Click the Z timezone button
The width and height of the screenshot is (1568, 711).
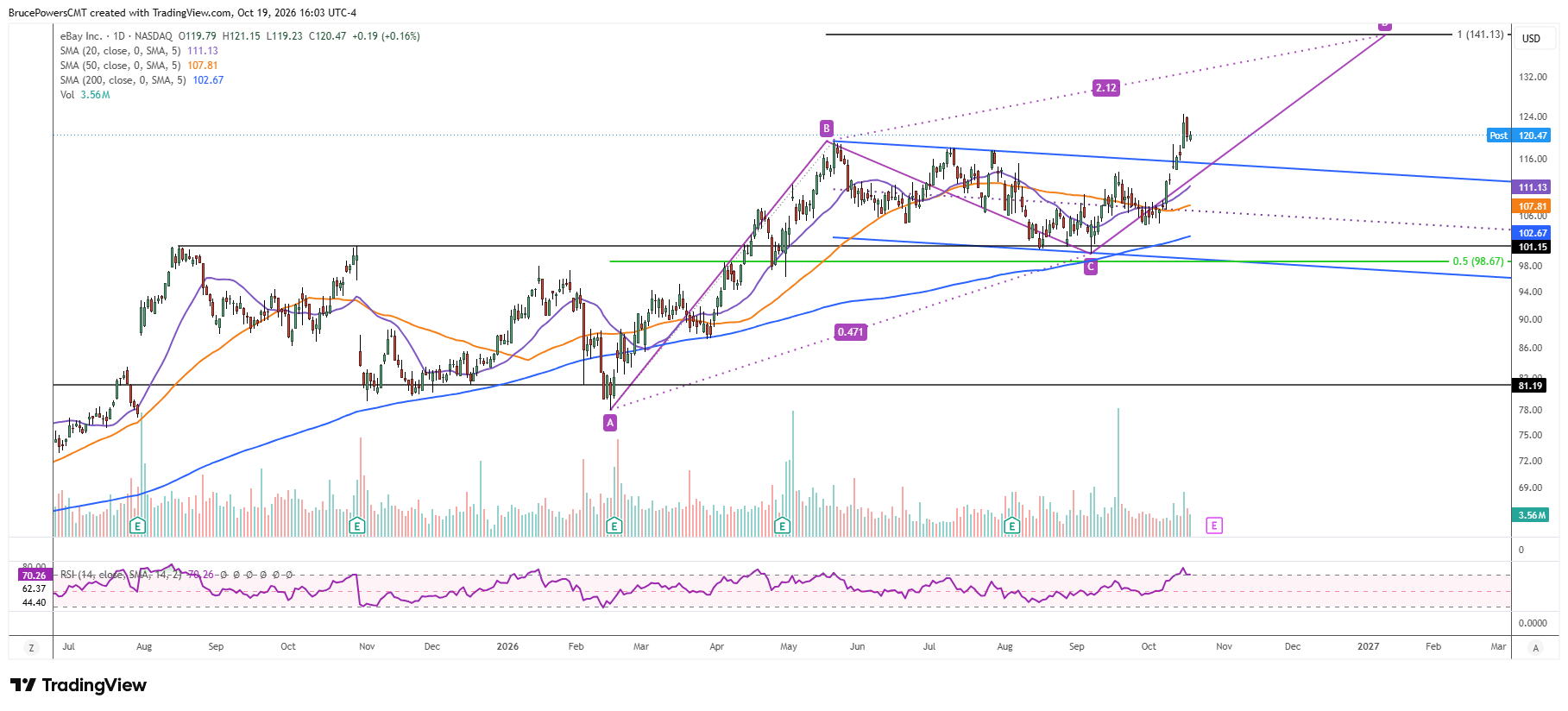(x=32, y=647)
